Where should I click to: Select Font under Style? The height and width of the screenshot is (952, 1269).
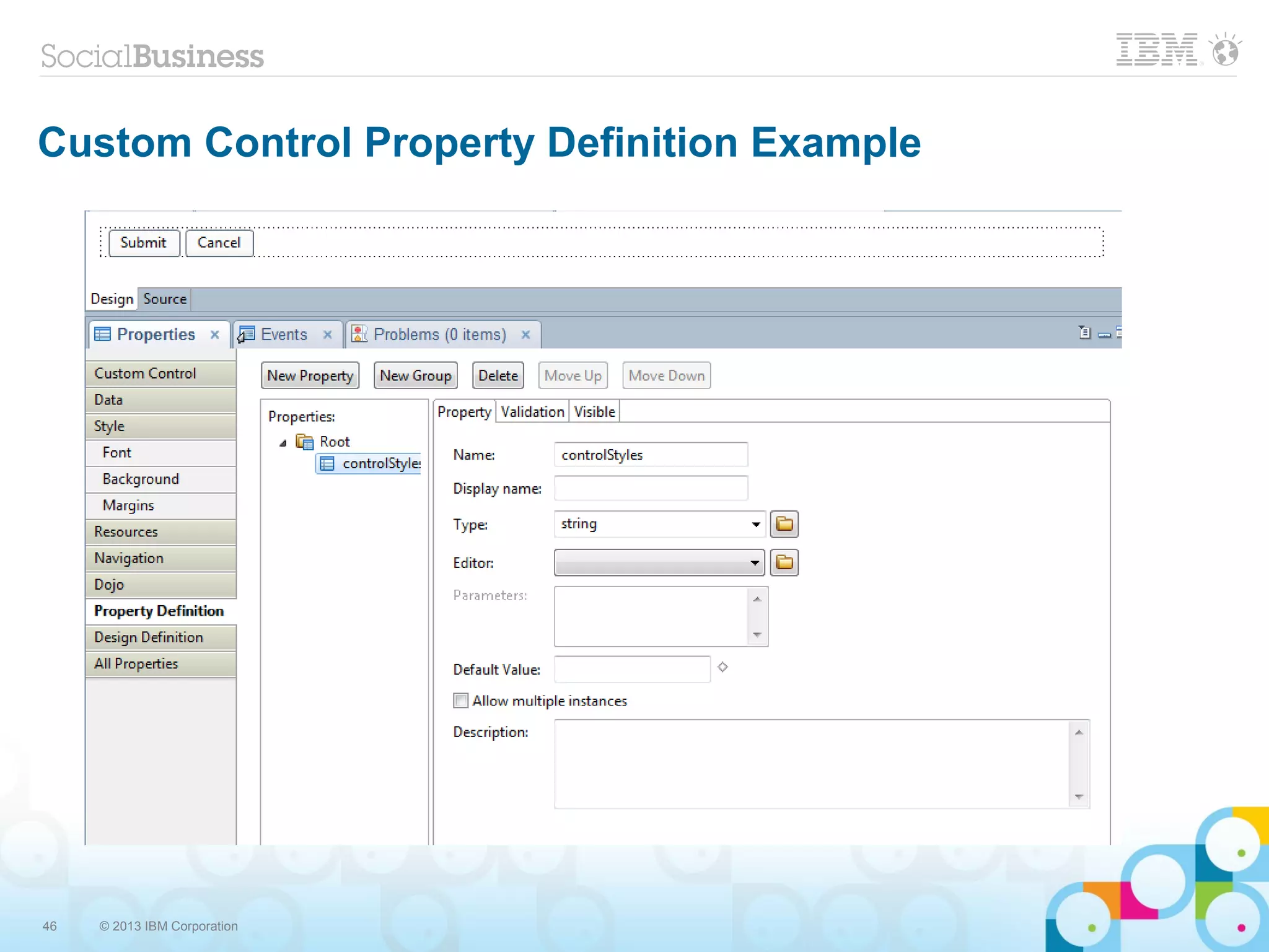[161, 453]
